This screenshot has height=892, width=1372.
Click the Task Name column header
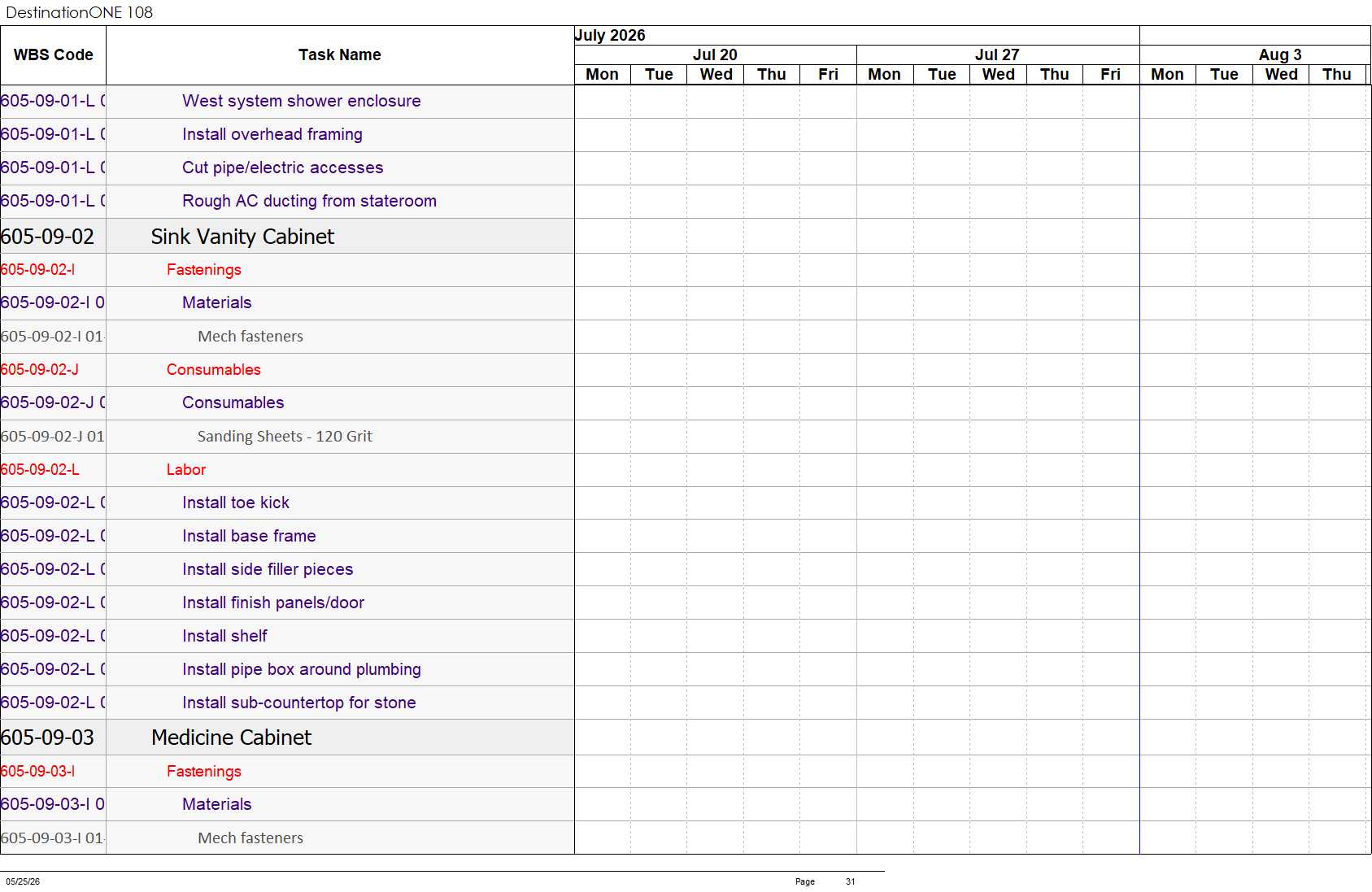pos(339,54)
